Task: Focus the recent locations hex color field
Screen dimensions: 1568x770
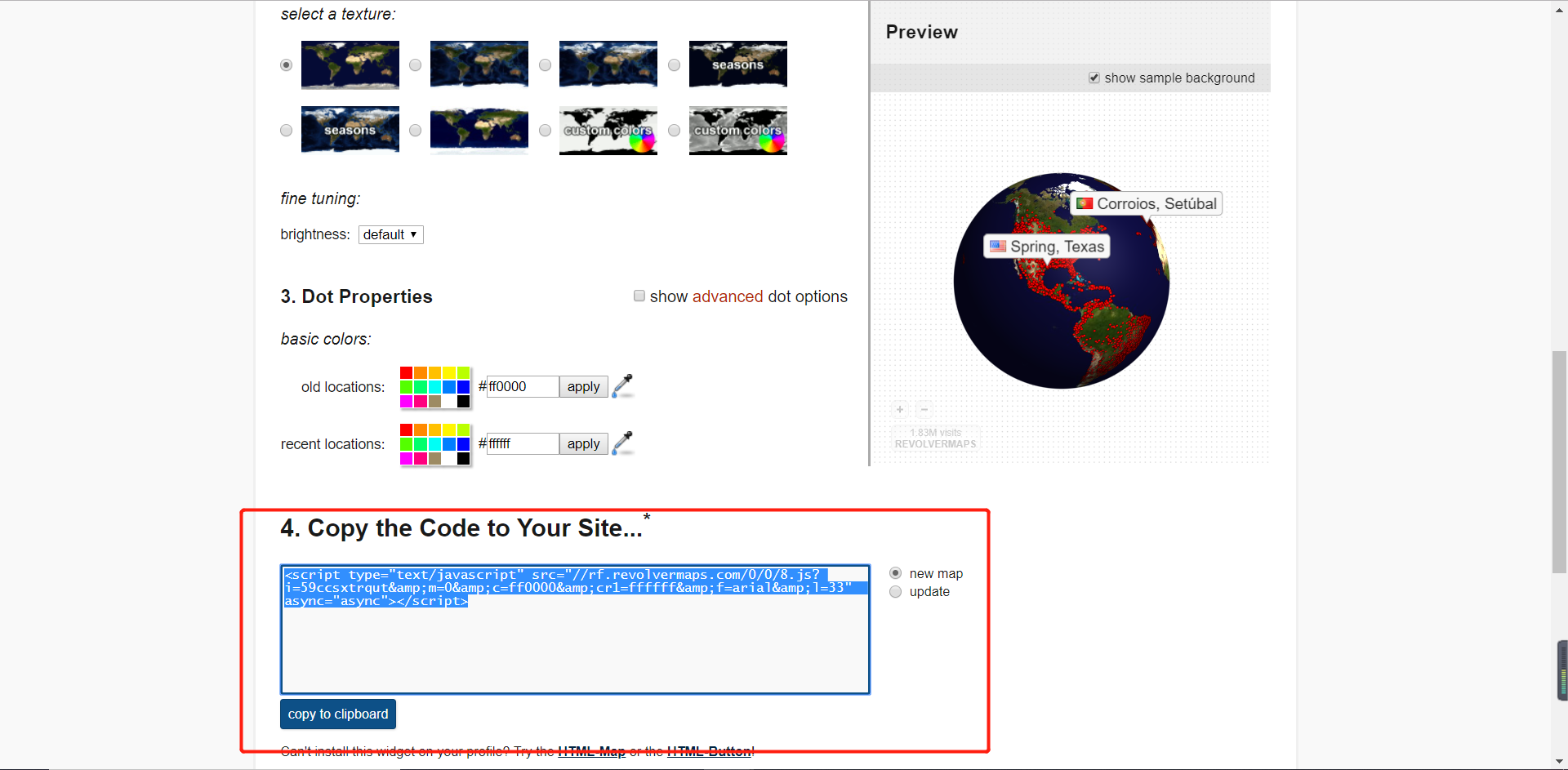Action: pos(523,443)
